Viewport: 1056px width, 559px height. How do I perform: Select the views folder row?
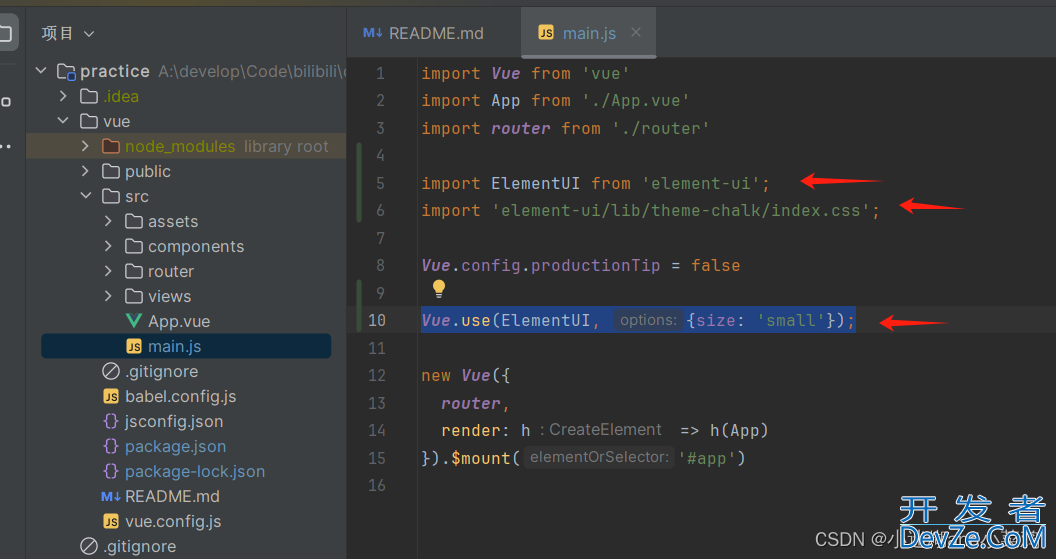coord(186,296)
